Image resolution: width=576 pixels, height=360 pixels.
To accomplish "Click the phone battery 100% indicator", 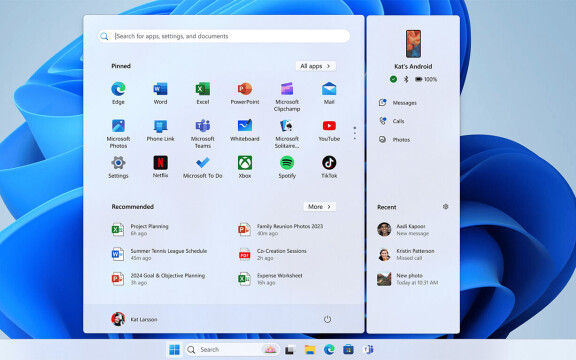I will (426, 79).
